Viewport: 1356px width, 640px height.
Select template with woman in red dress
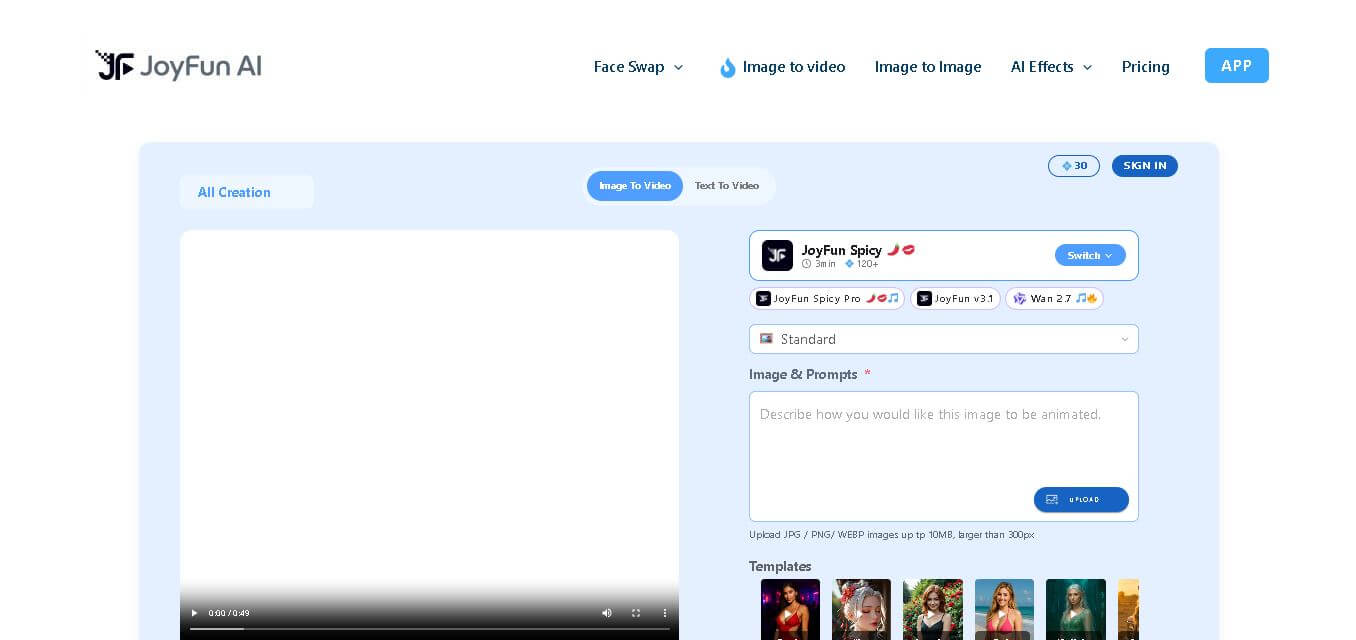[790, 609]
